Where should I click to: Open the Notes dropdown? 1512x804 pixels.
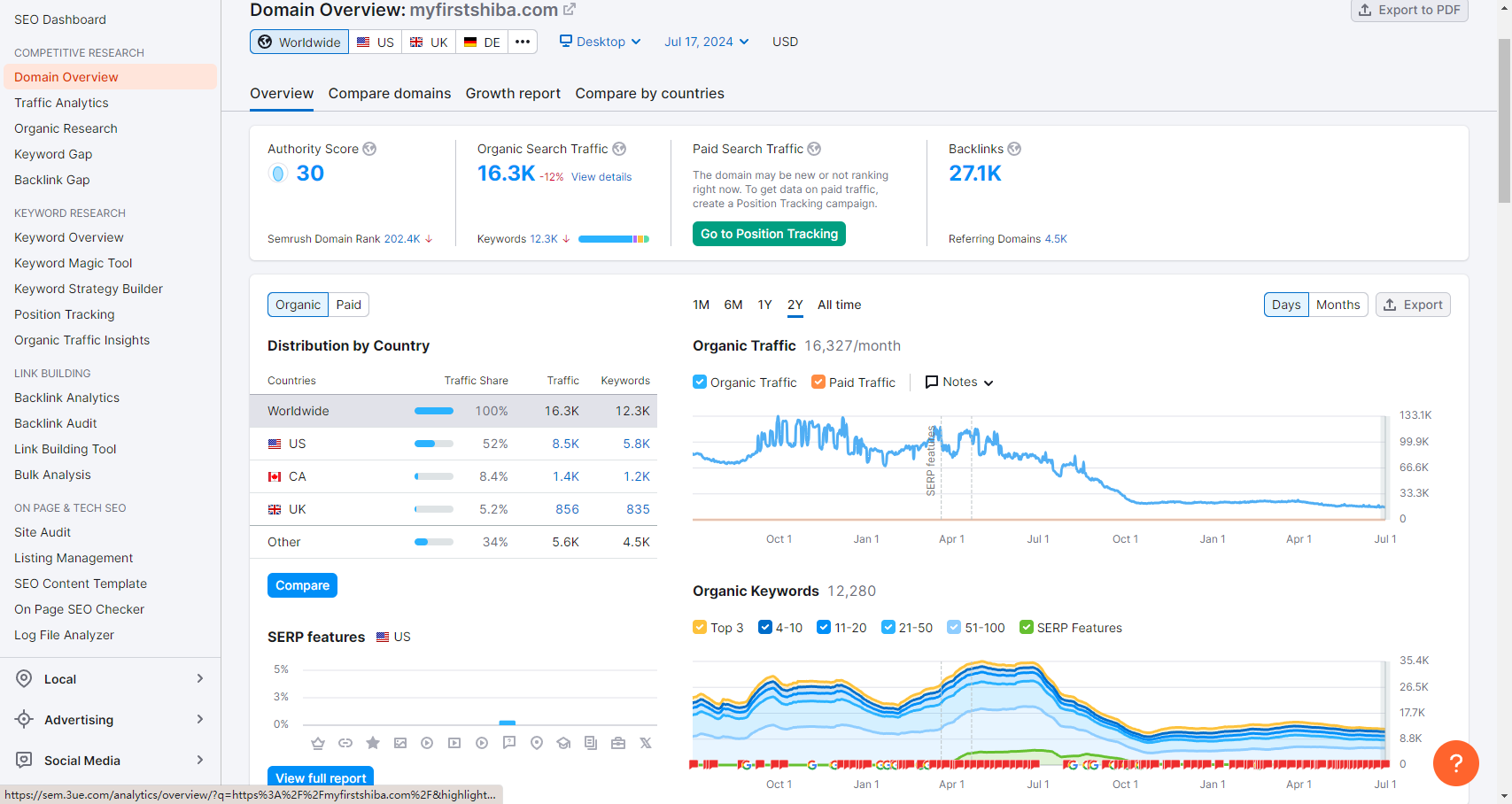(x=959, y=382)
